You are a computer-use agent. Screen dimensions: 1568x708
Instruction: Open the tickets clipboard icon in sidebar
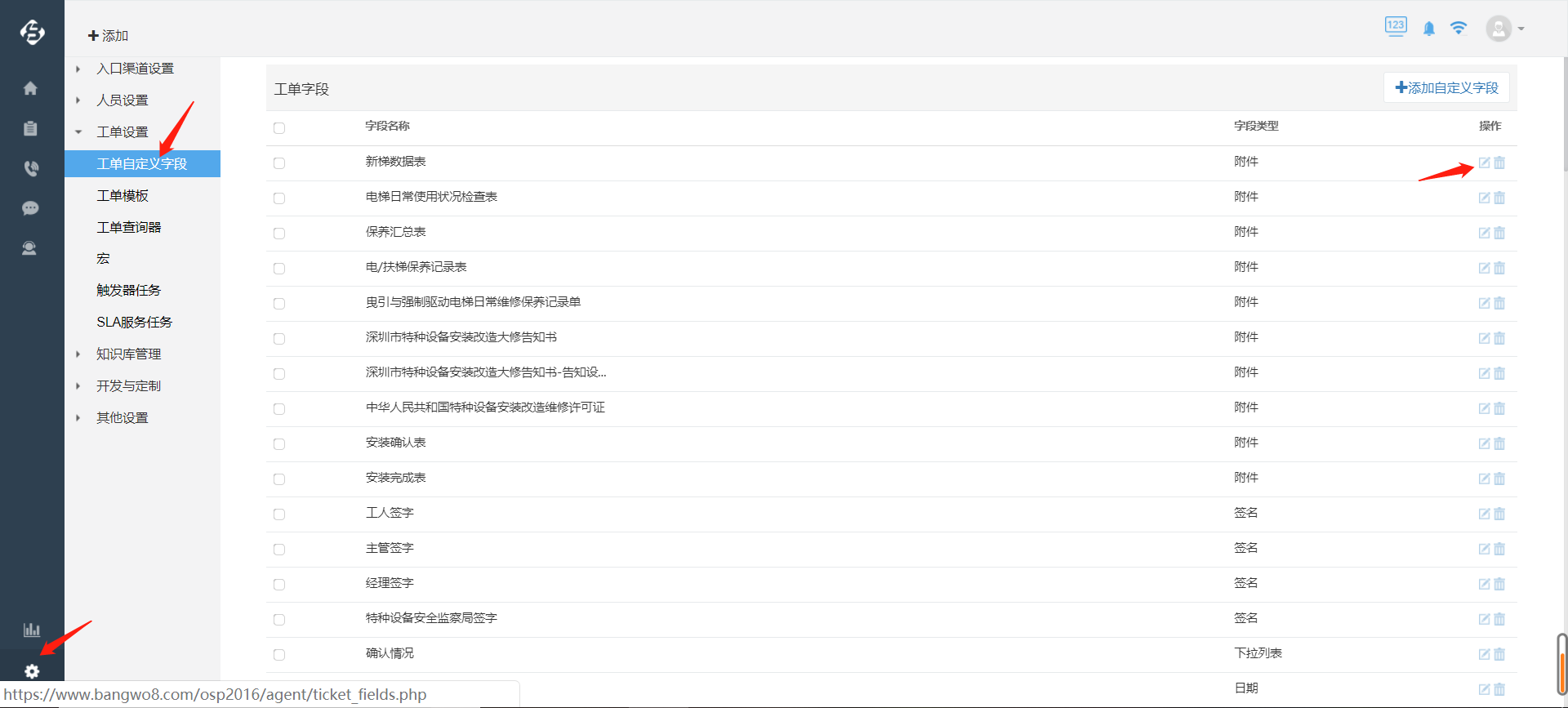pyautogui.click(x=30, y=128)
